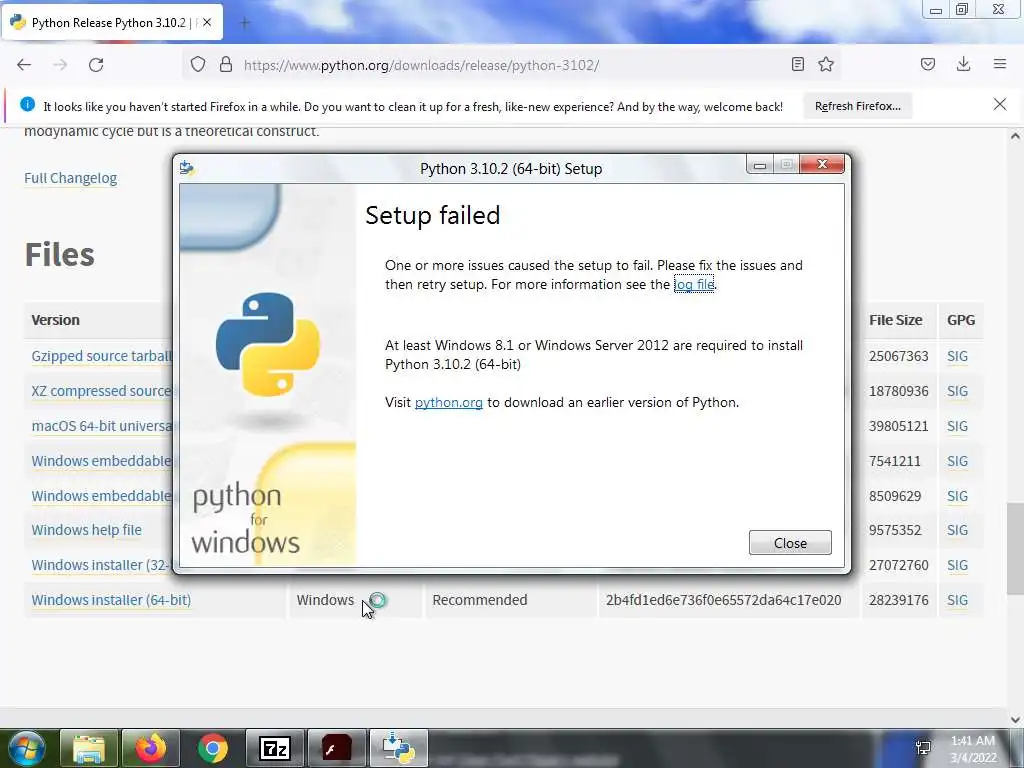Open the Full Changelog link
This screenshot has width=1024, height=768.
pos(71,178)
